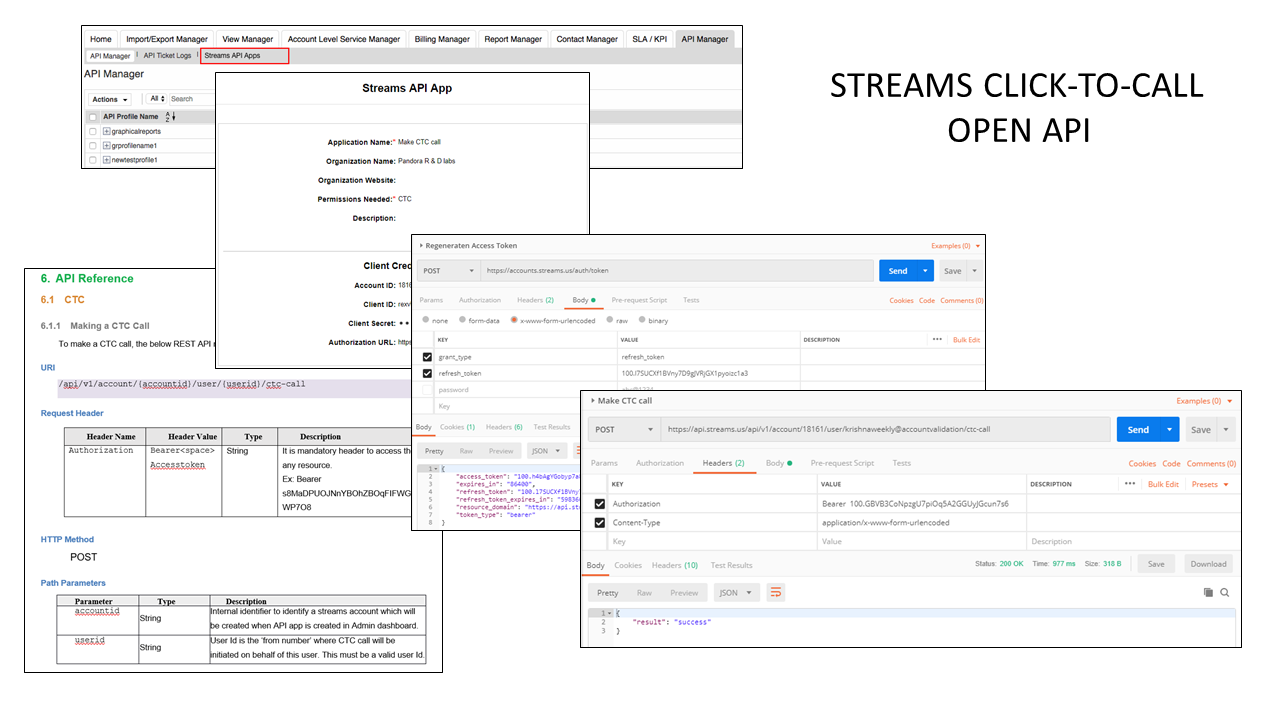The image size is (1280, 720).
Task: Click the Make CTC call request URL field
Action: point(885,430)
